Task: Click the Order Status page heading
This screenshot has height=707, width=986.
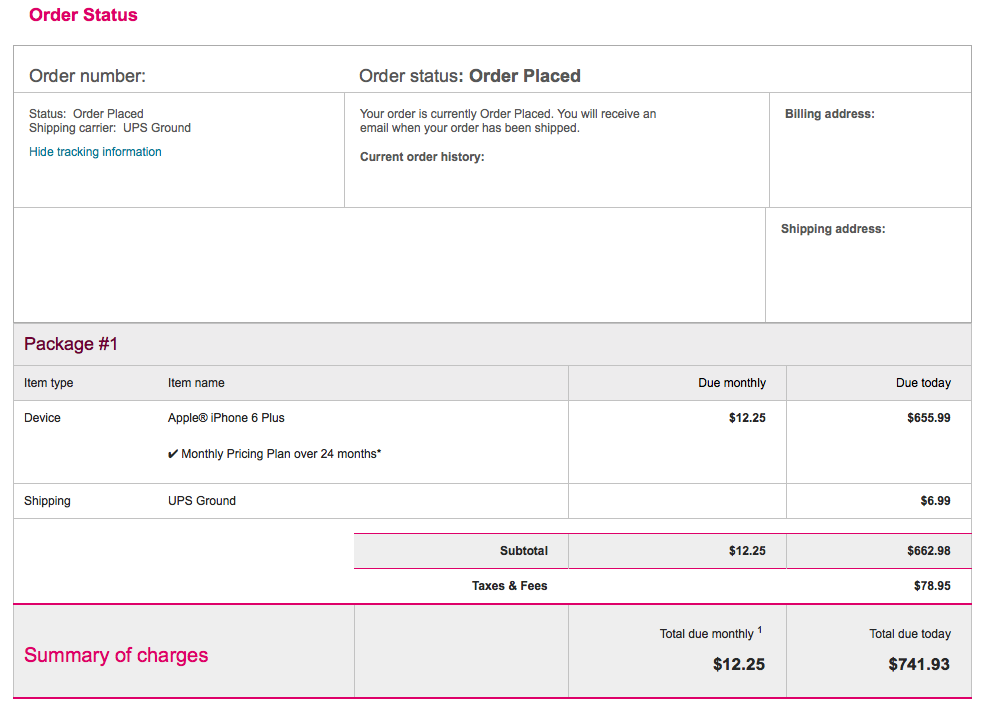Action: (x=83, y=15)
